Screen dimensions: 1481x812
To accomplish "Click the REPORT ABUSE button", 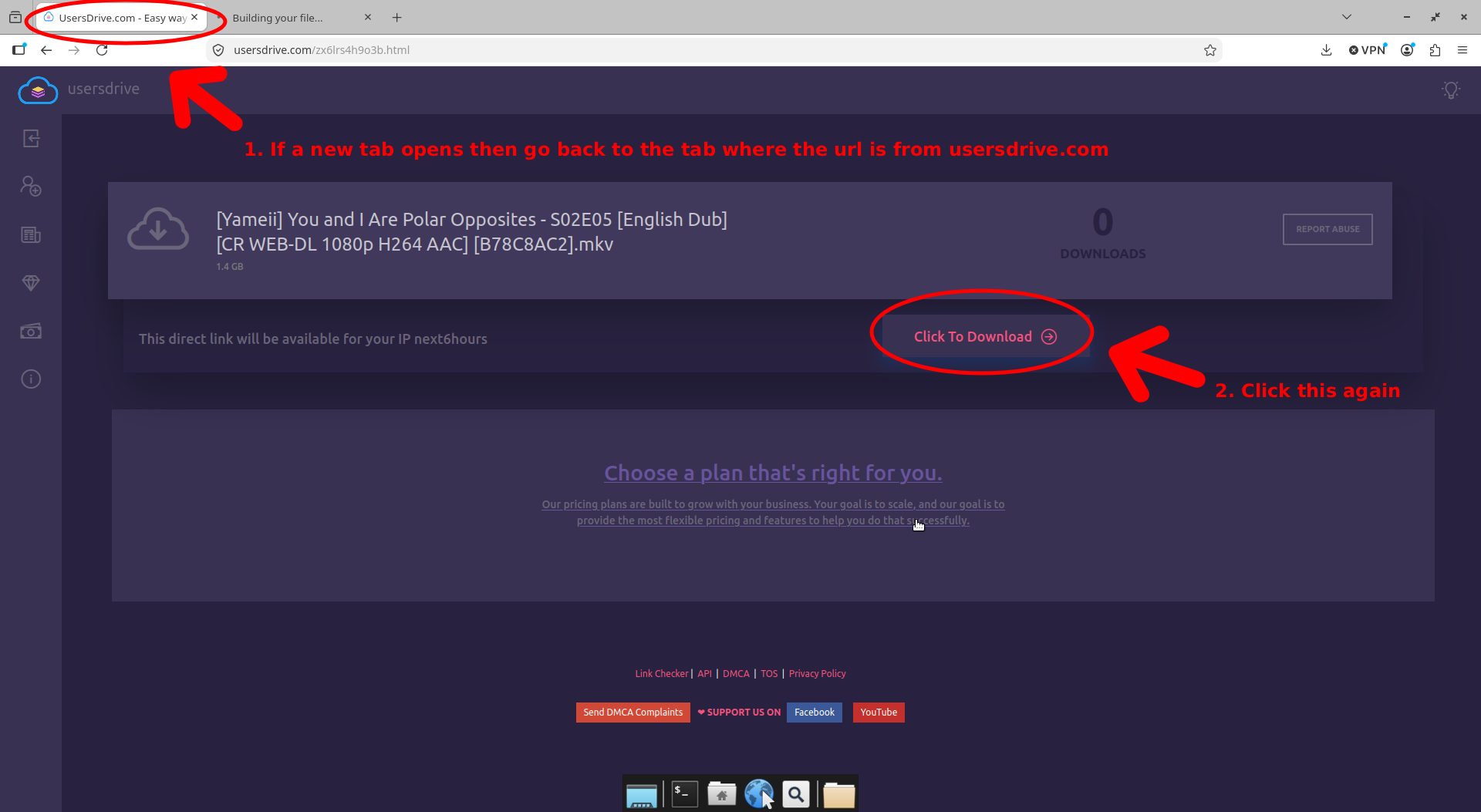I will 1328,229.
